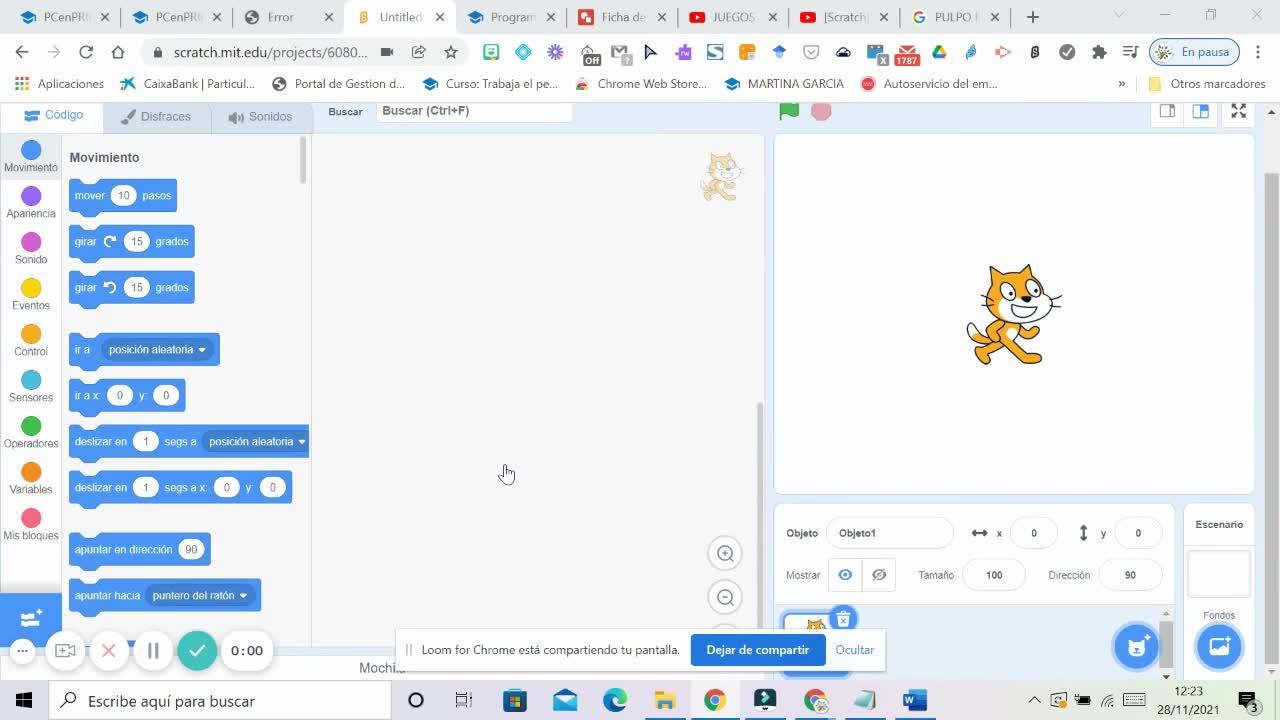The height and width of the screenshot is (720, 1280).
Task: Open Microsoft Word from the taskbar
Action: [x=914, y=700]
